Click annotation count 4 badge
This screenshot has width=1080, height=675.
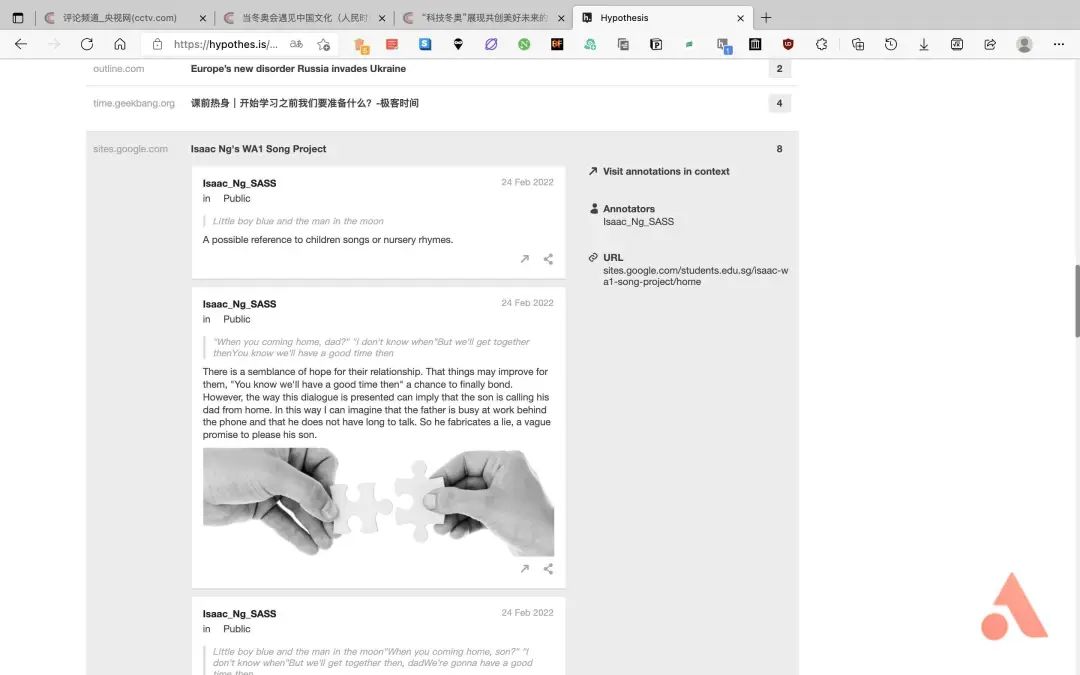click(779, 103)
